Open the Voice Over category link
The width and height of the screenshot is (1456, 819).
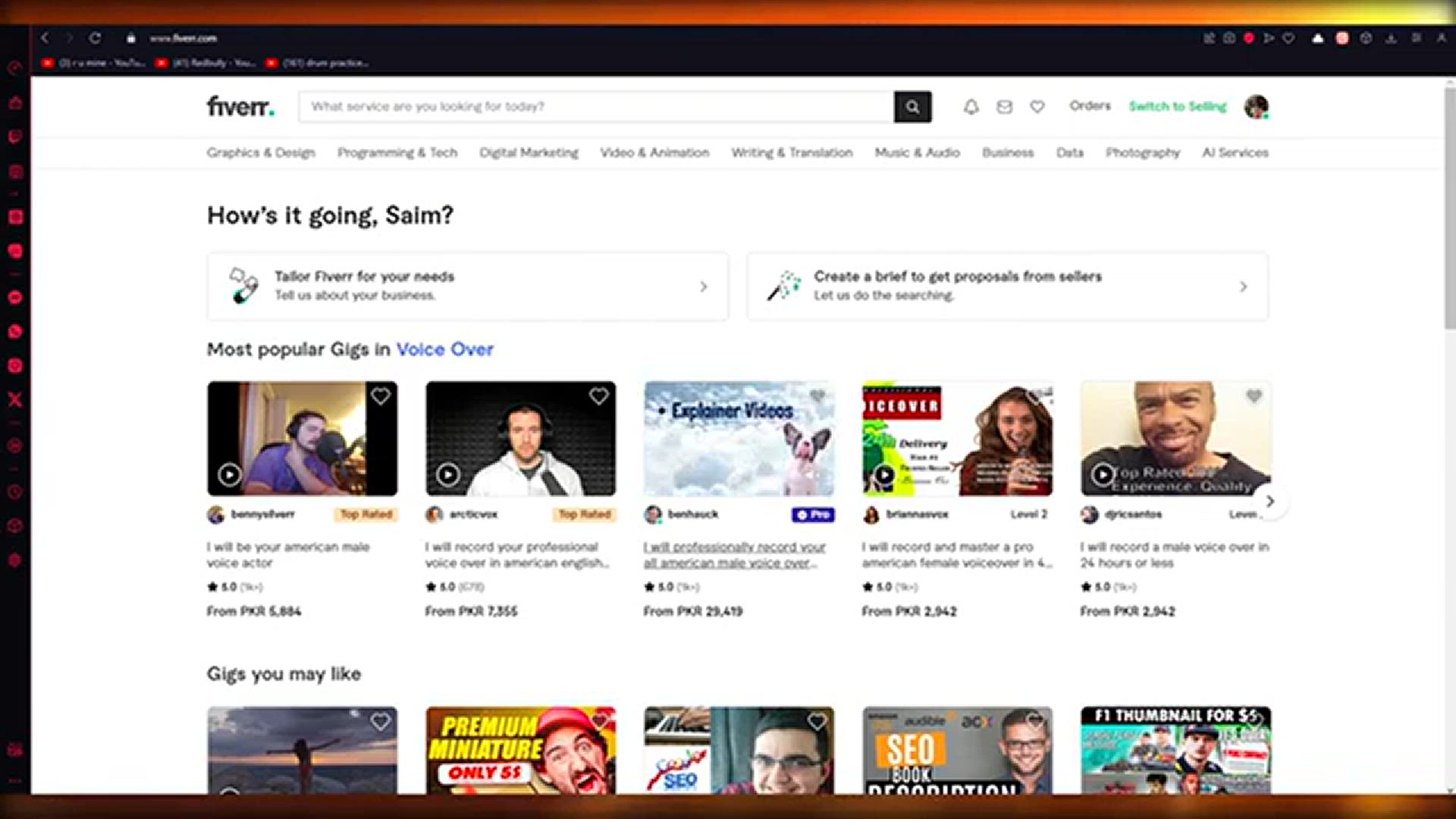click(445, 350)
